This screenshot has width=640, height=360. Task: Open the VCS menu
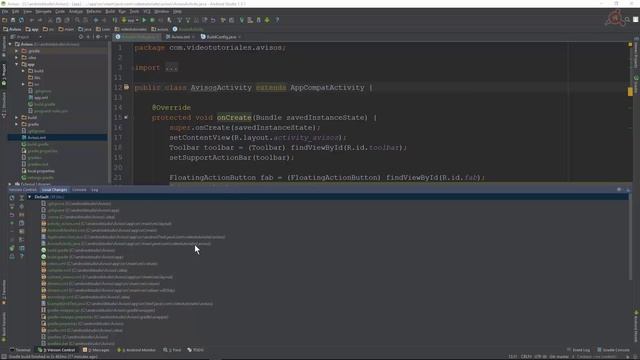147,11
